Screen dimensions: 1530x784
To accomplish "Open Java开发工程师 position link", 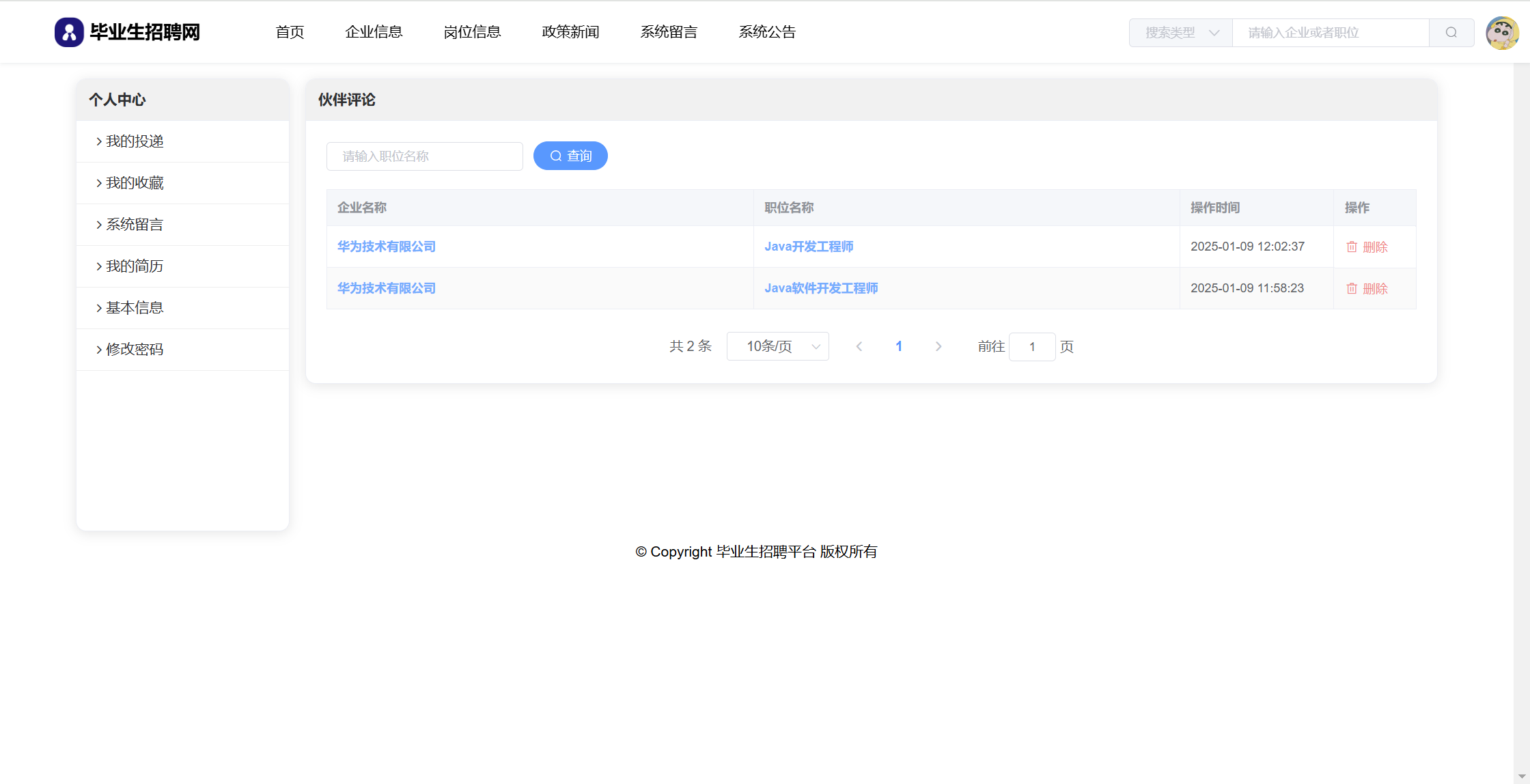I will [809, 247].
